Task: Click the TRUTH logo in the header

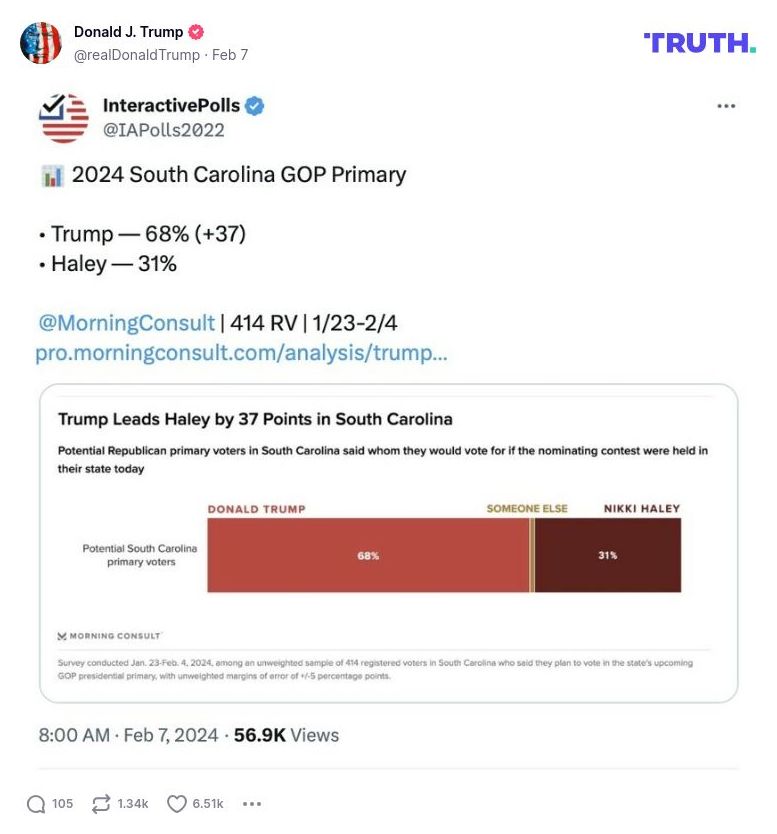Action: [x=700, y=43]
